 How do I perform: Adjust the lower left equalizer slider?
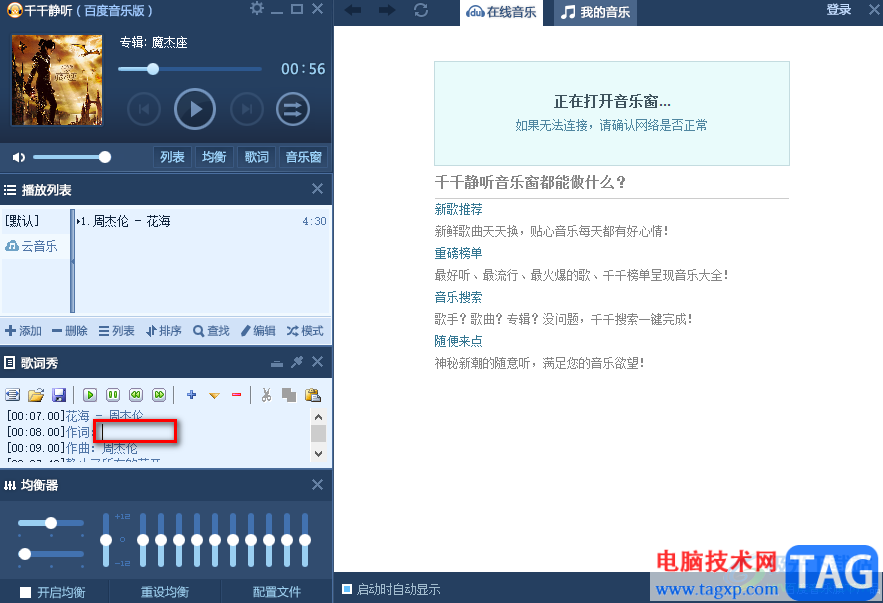(x=51, y=554)
